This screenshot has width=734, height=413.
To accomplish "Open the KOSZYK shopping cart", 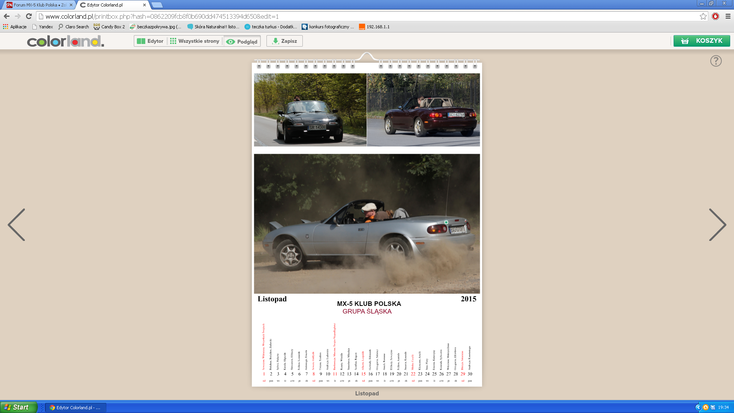I will tap(701, 41).
